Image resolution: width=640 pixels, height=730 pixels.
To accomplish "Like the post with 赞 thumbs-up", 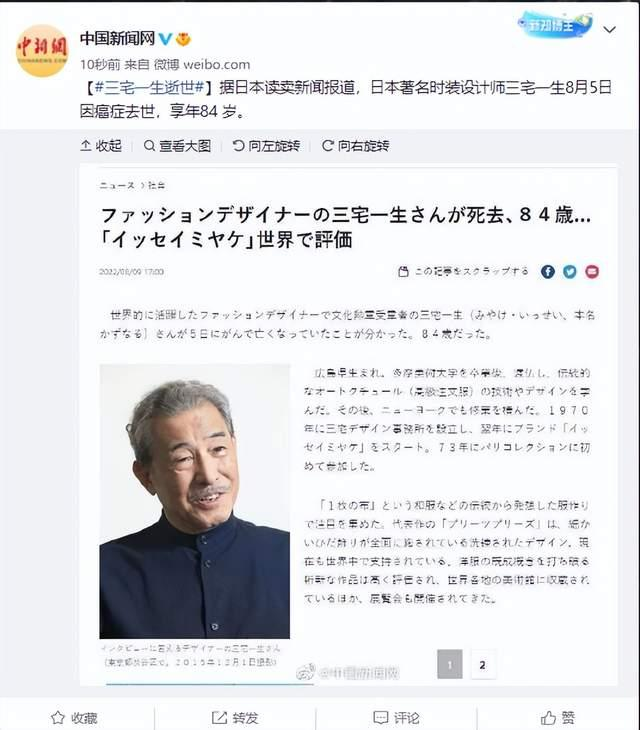I will 558,717.
